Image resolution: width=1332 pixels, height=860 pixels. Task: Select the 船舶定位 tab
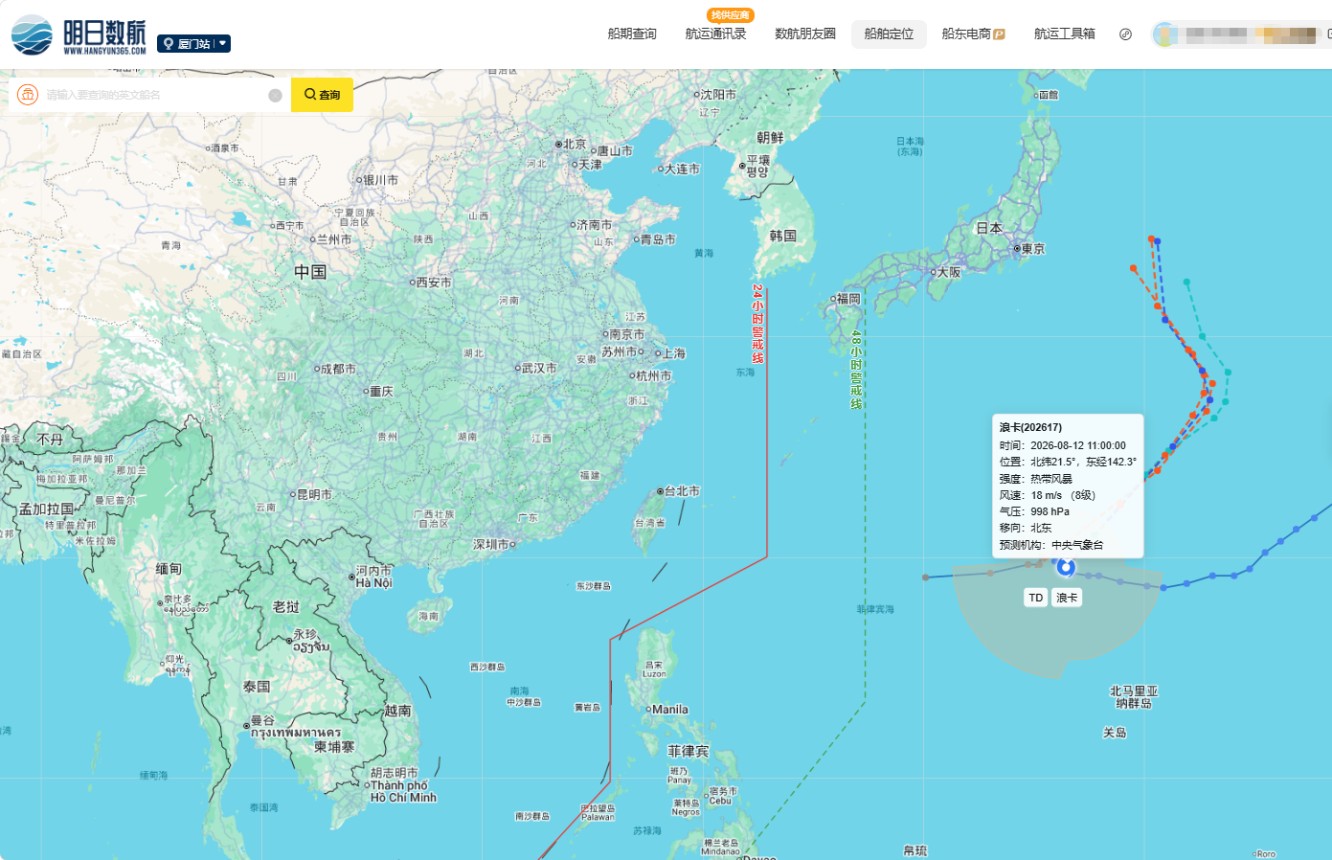coord(889,34)
